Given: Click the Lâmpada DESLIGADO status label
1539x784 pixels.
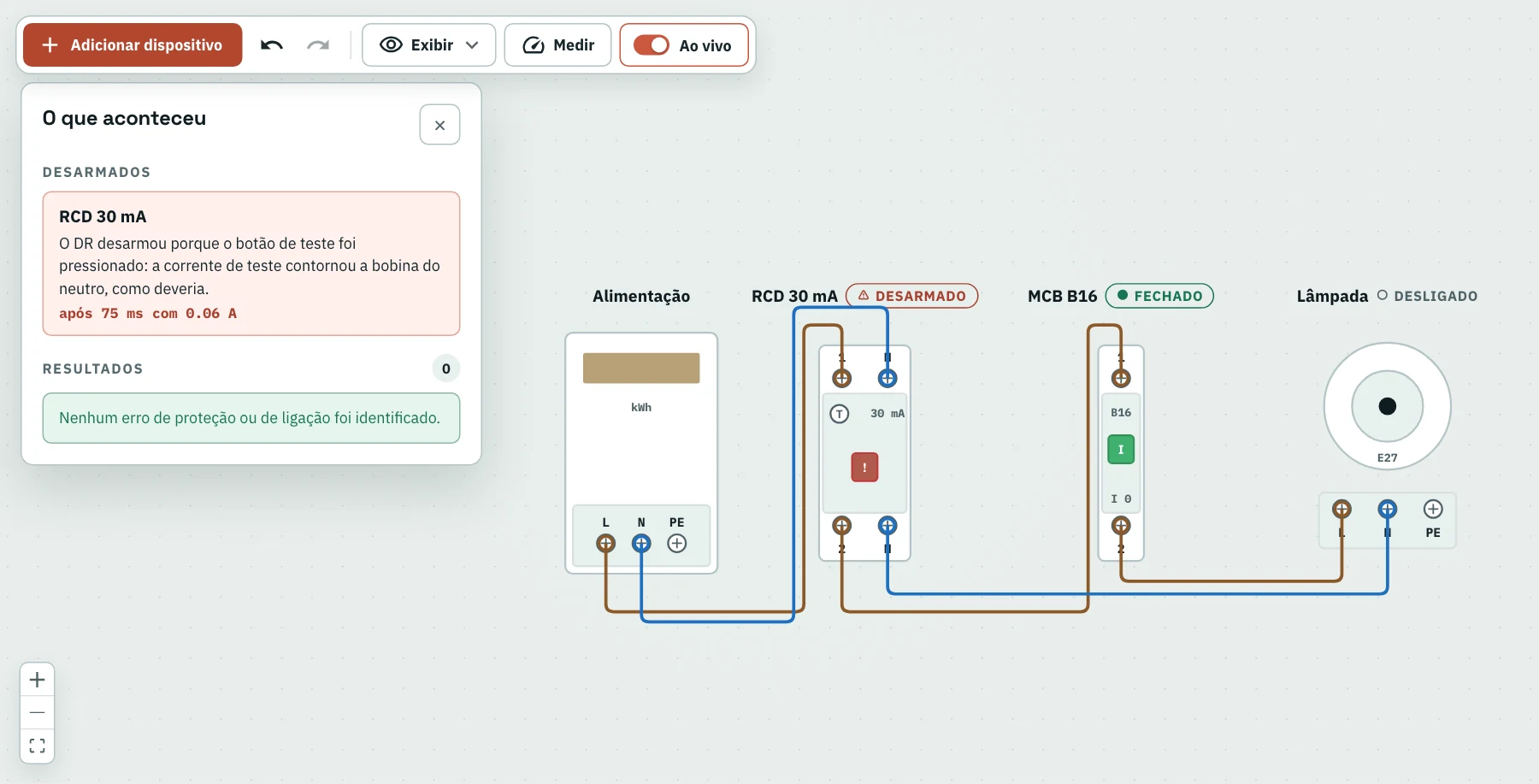Looking at the screenshot, I should [1427, 296].
